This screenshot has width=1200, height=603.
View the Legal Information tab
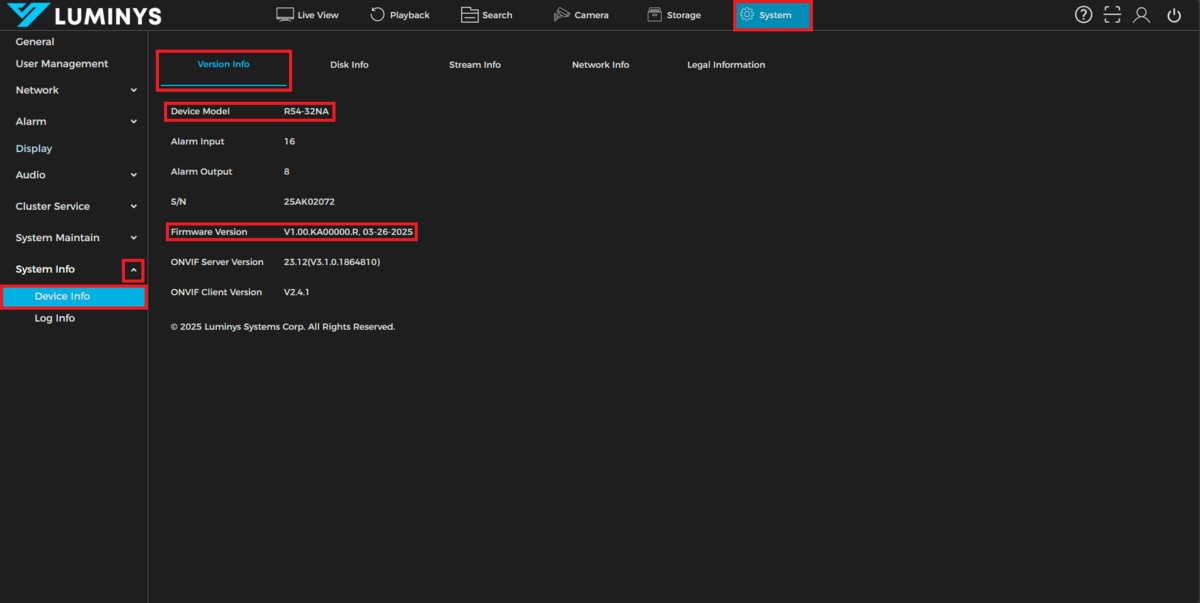coord(726,65)
